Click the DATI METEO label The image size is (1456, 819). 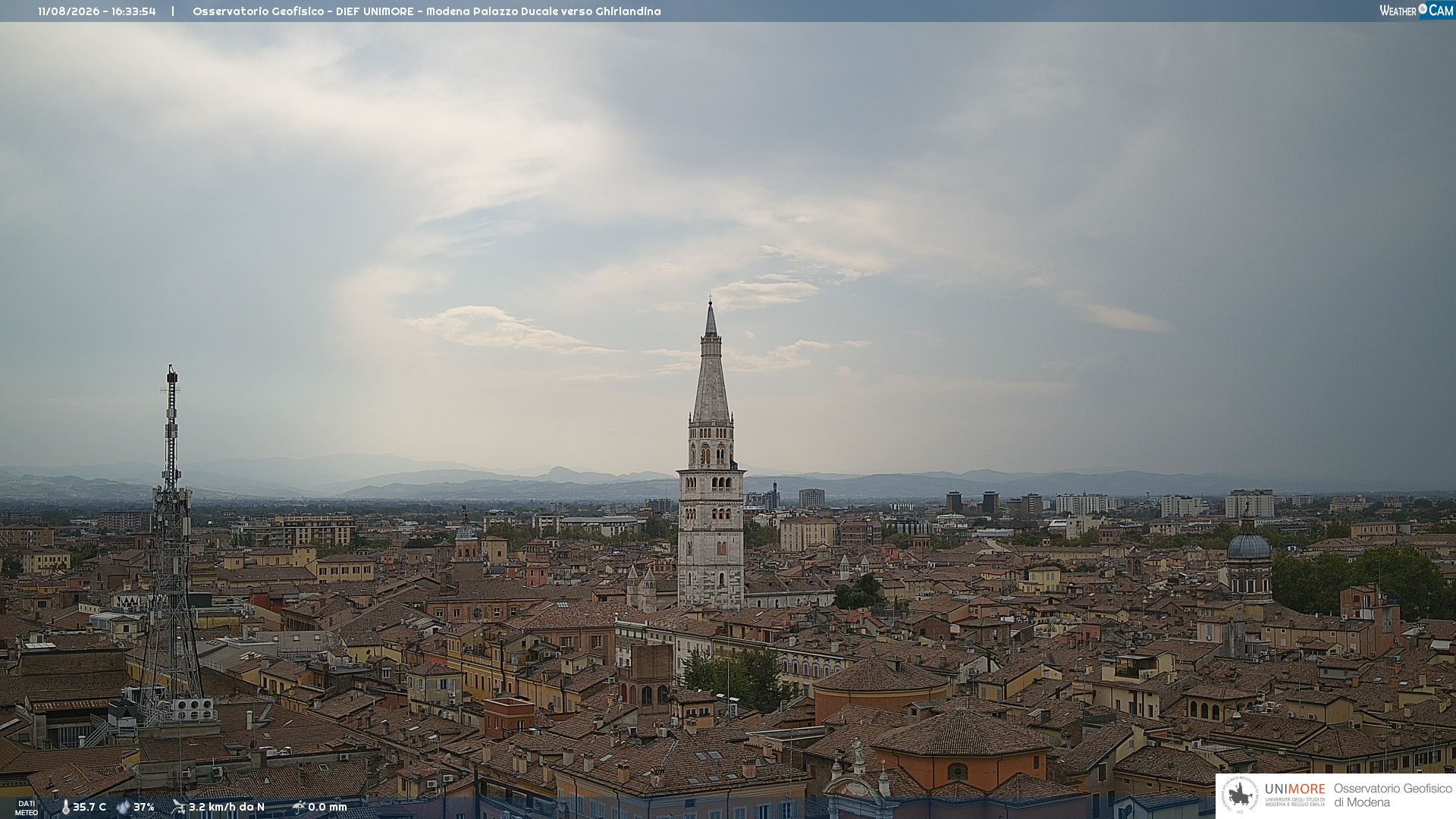tap(27, 808)
